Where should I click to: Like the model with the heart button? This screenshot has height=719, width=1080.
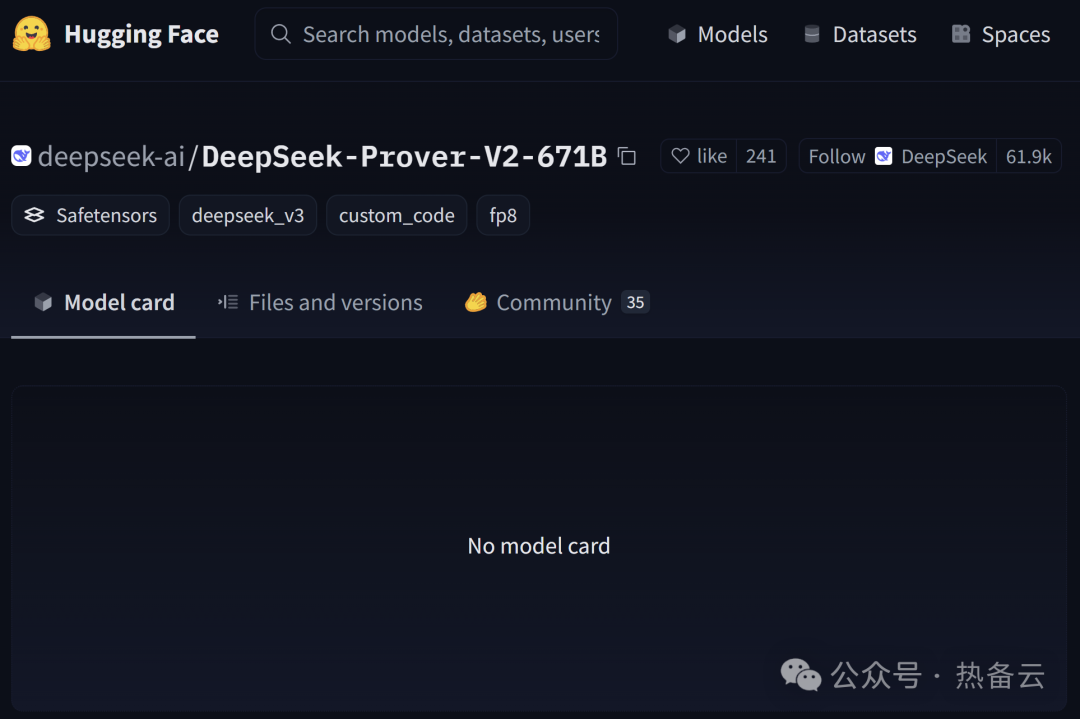click(x=699, y=156)
